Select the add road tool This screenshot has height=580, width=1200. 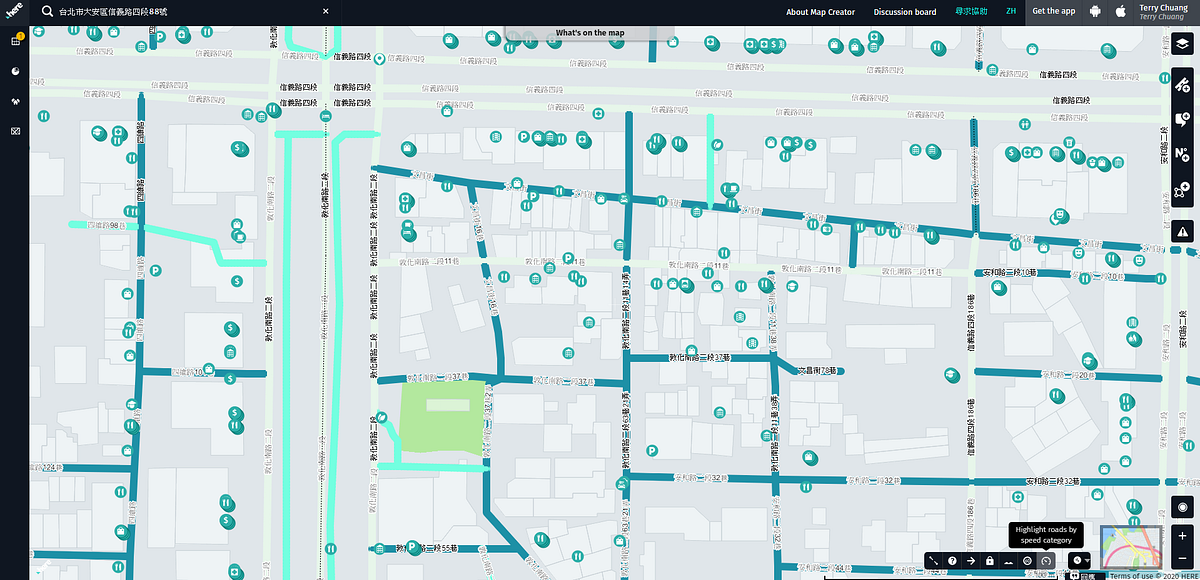1183,85
